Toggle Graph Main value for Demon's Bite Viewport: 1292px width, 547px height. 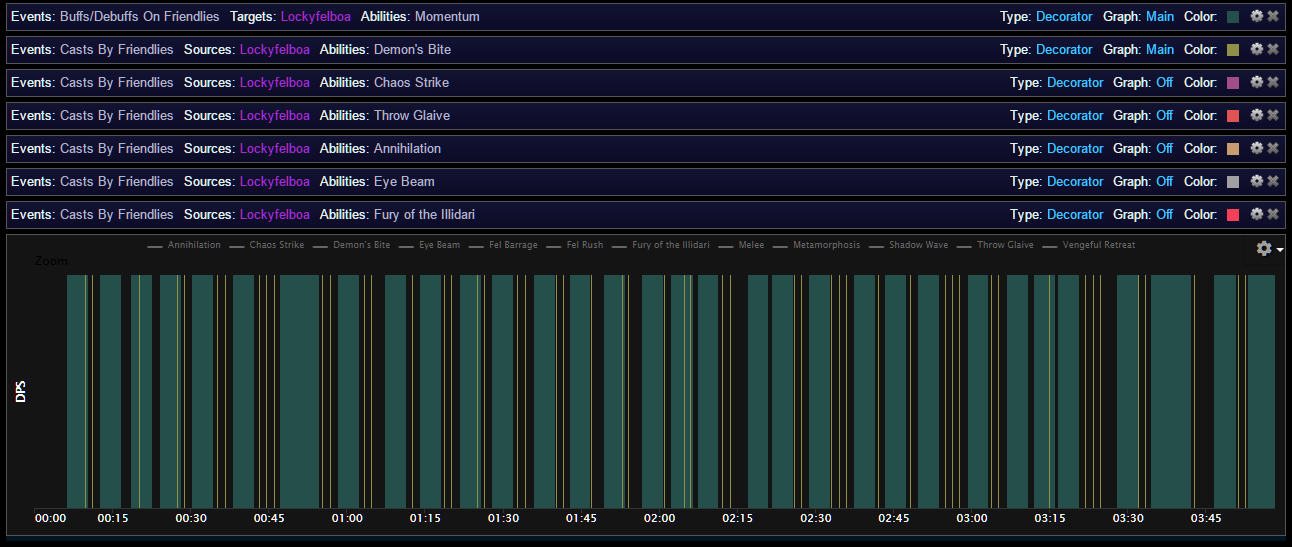point(1160,50)
